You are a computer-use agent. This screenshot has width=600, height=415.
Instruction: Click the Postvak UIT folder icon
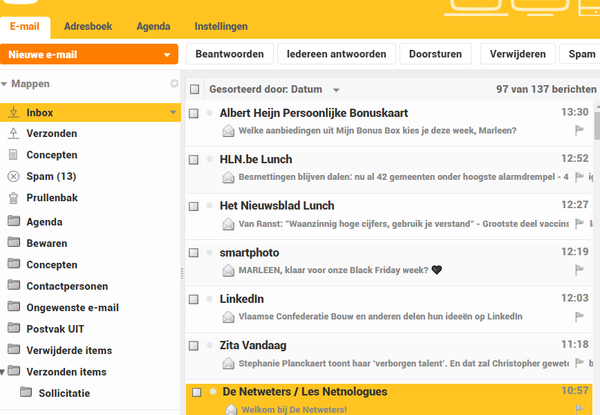coord(14,328)
